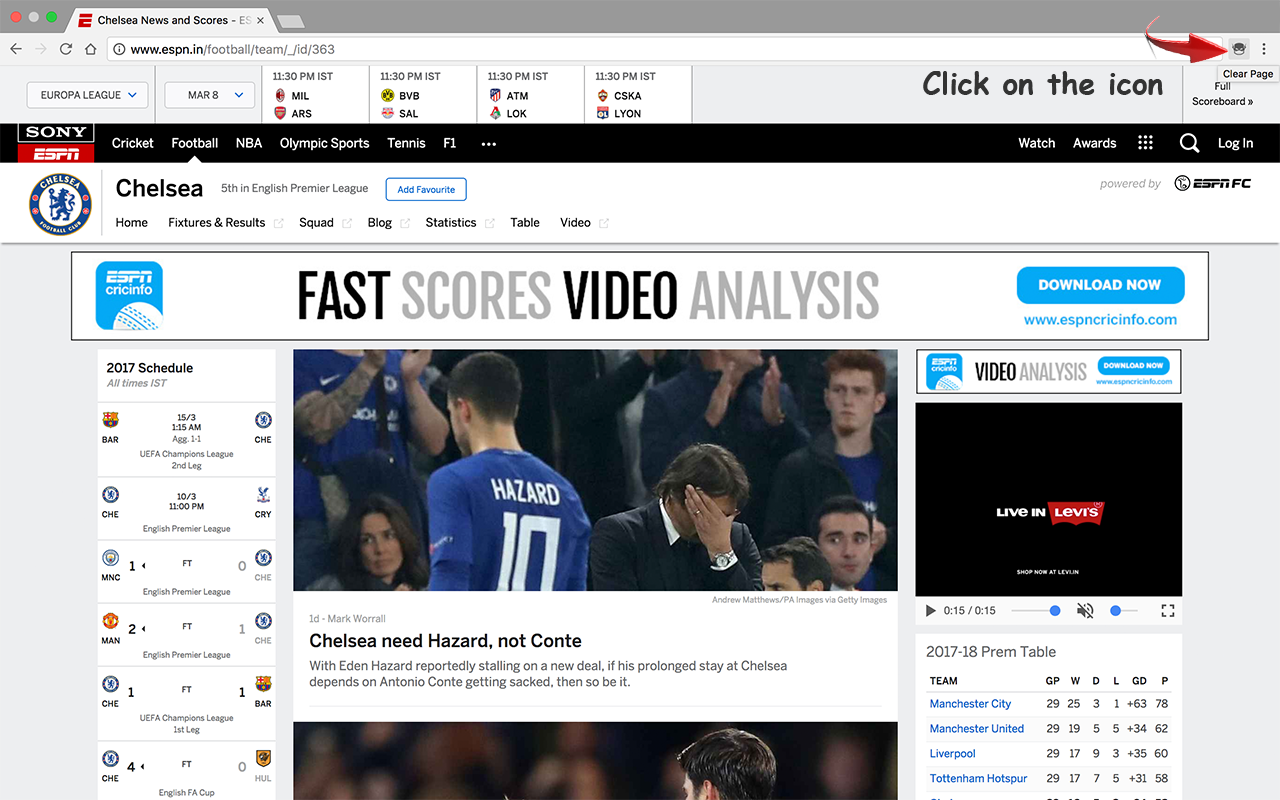Click the video seek slider
Screen dimensions: 1280x800
pyautogui.click(x=1036, y=610)
